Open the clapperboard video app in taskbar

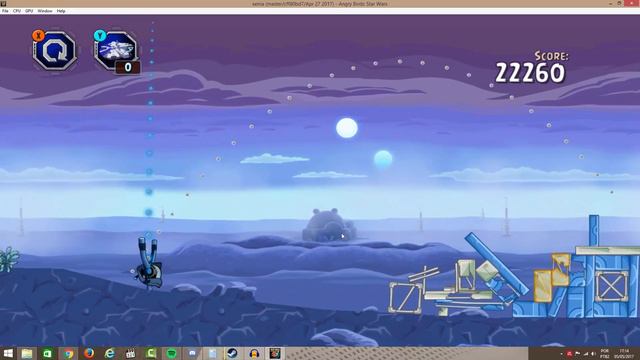pyautogui.click(x=130, y=353)
